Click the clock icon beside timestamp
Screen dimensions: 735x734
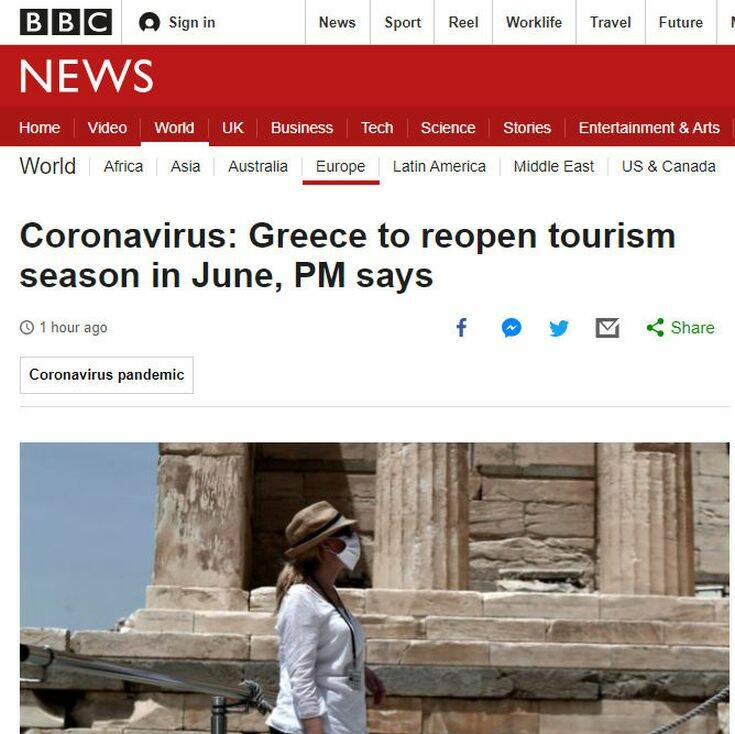coord(27,327)
